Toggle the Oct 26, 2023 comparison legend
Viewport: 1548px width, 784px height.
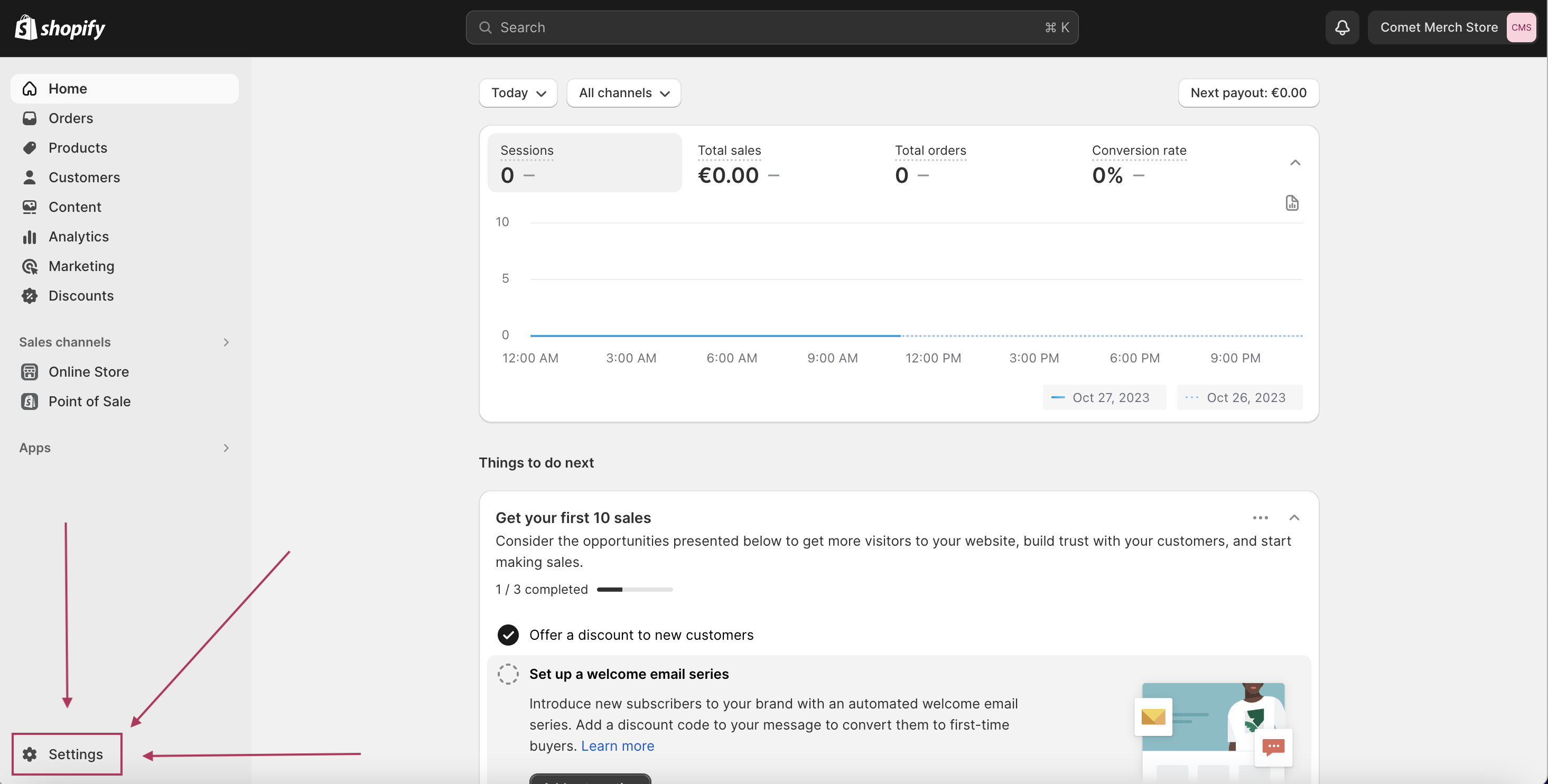point(1239,398)
